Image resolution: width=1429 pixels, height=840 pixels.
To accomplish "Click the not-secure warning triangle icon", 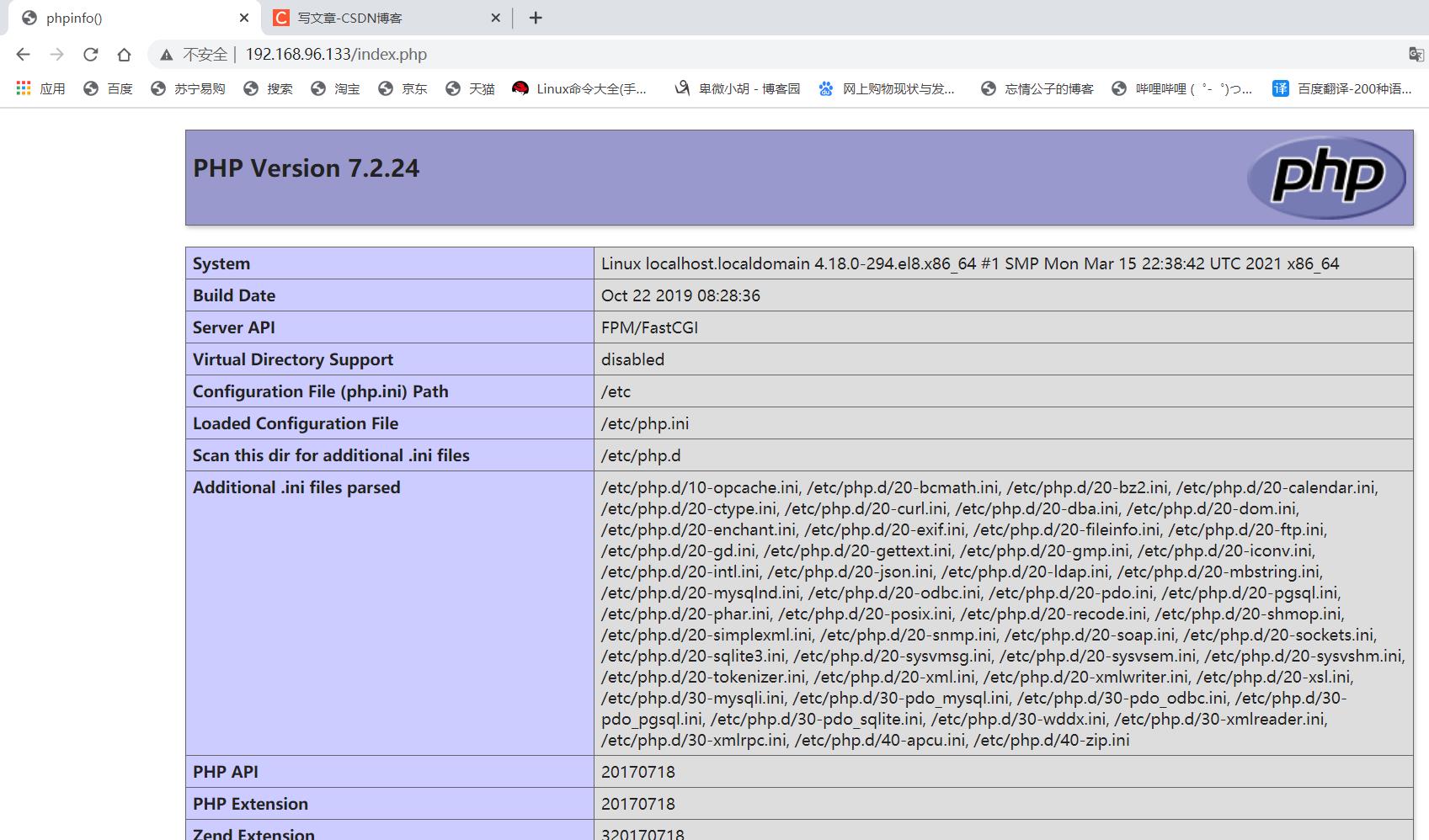I will point(167,55).
